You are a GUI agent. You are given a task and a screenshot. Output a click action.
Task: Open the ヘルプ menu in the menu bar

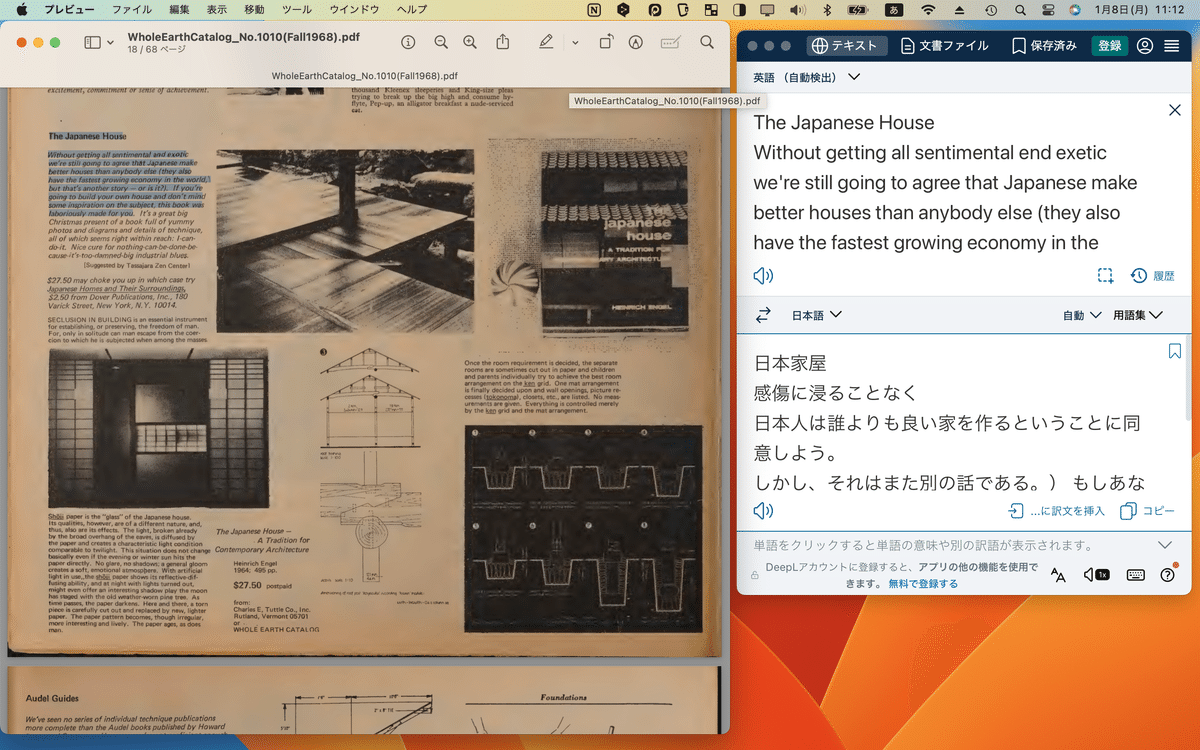(412, 10)
